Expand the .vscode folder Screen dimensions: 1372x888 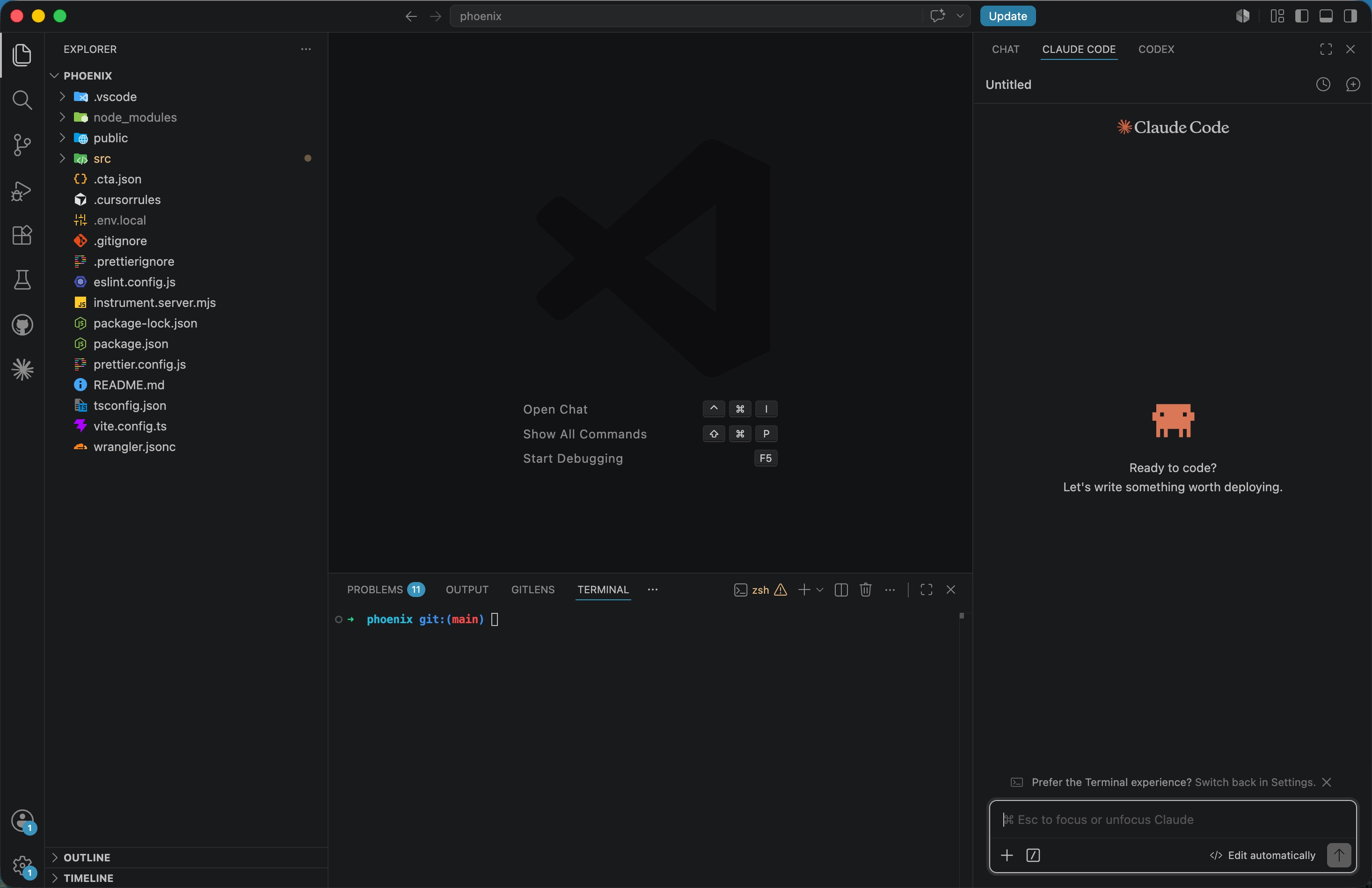point(62,97)
